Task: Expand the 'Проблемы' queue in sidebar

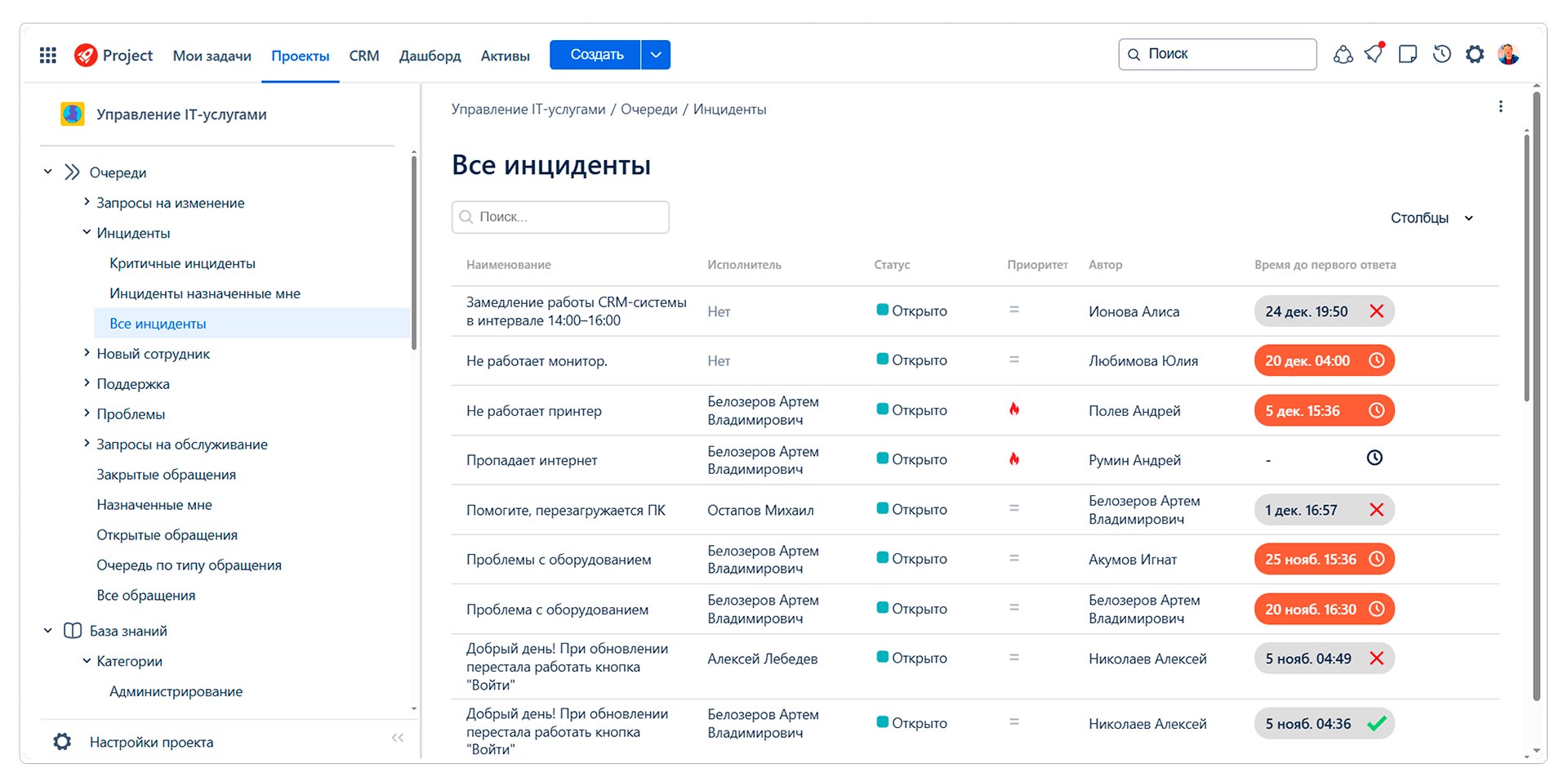Action: tap(87, 413)
